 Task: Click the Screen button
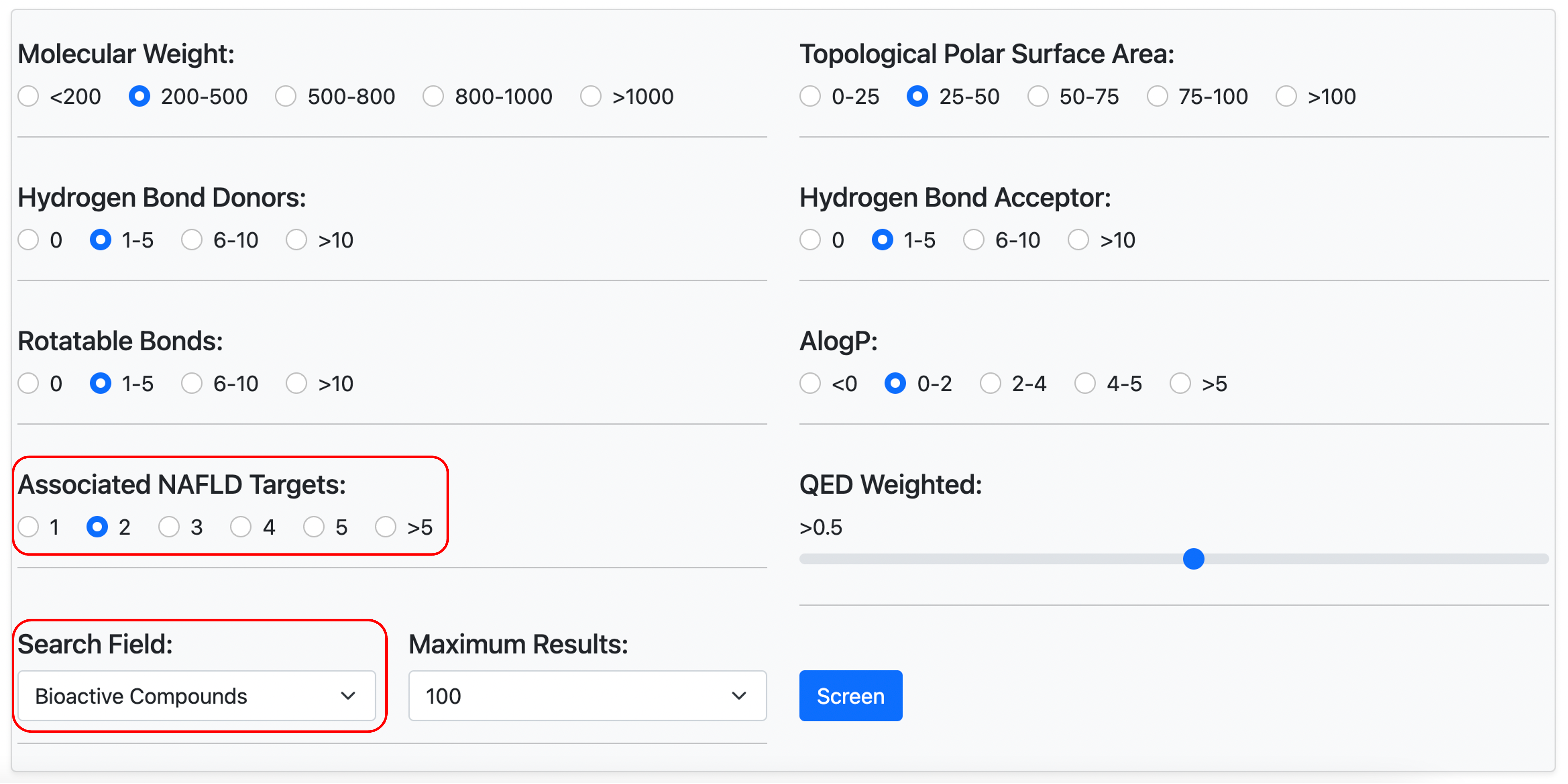850,696
